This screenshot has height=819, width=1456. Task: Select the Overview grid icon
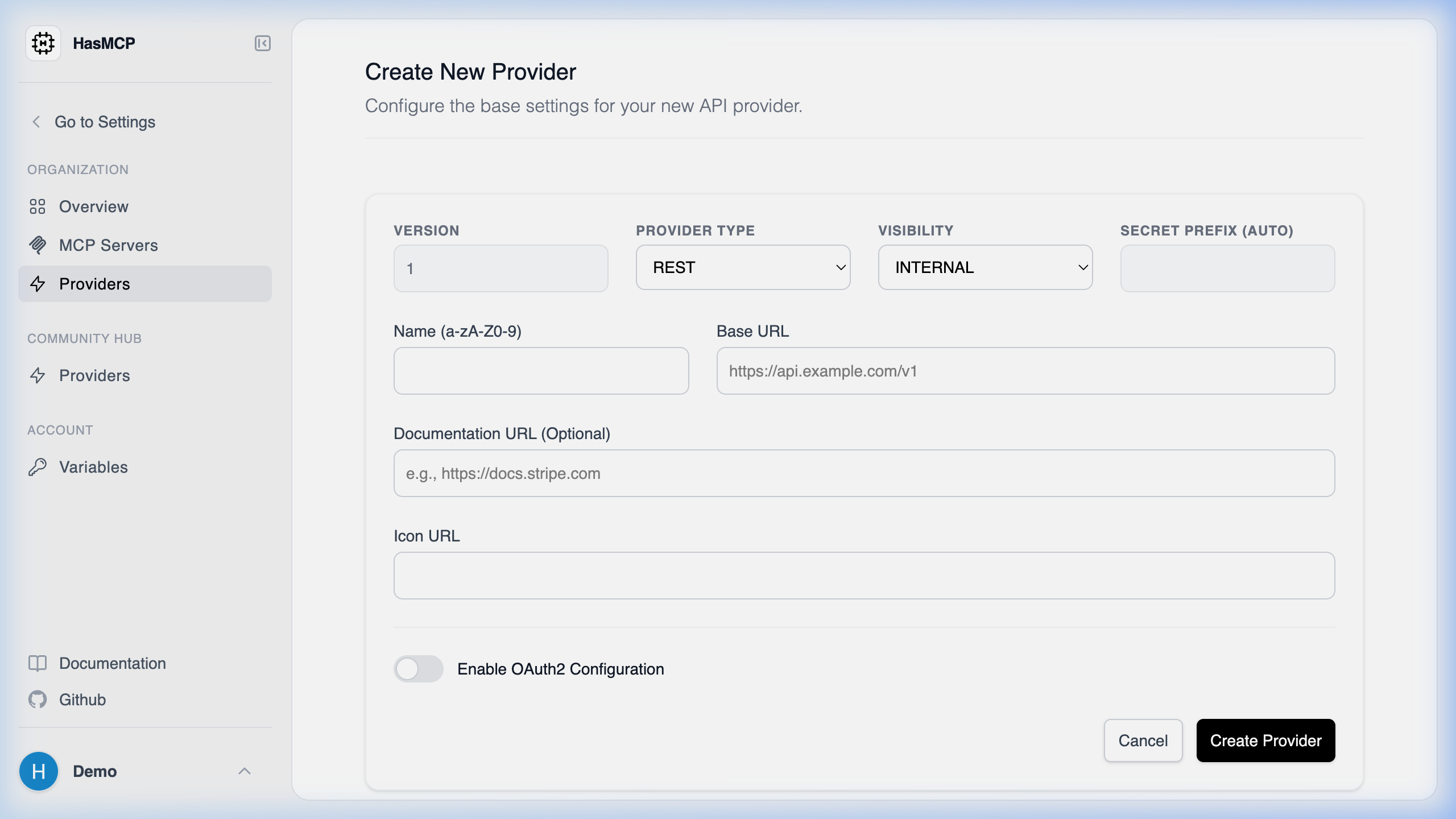click(x=38, y=206)
